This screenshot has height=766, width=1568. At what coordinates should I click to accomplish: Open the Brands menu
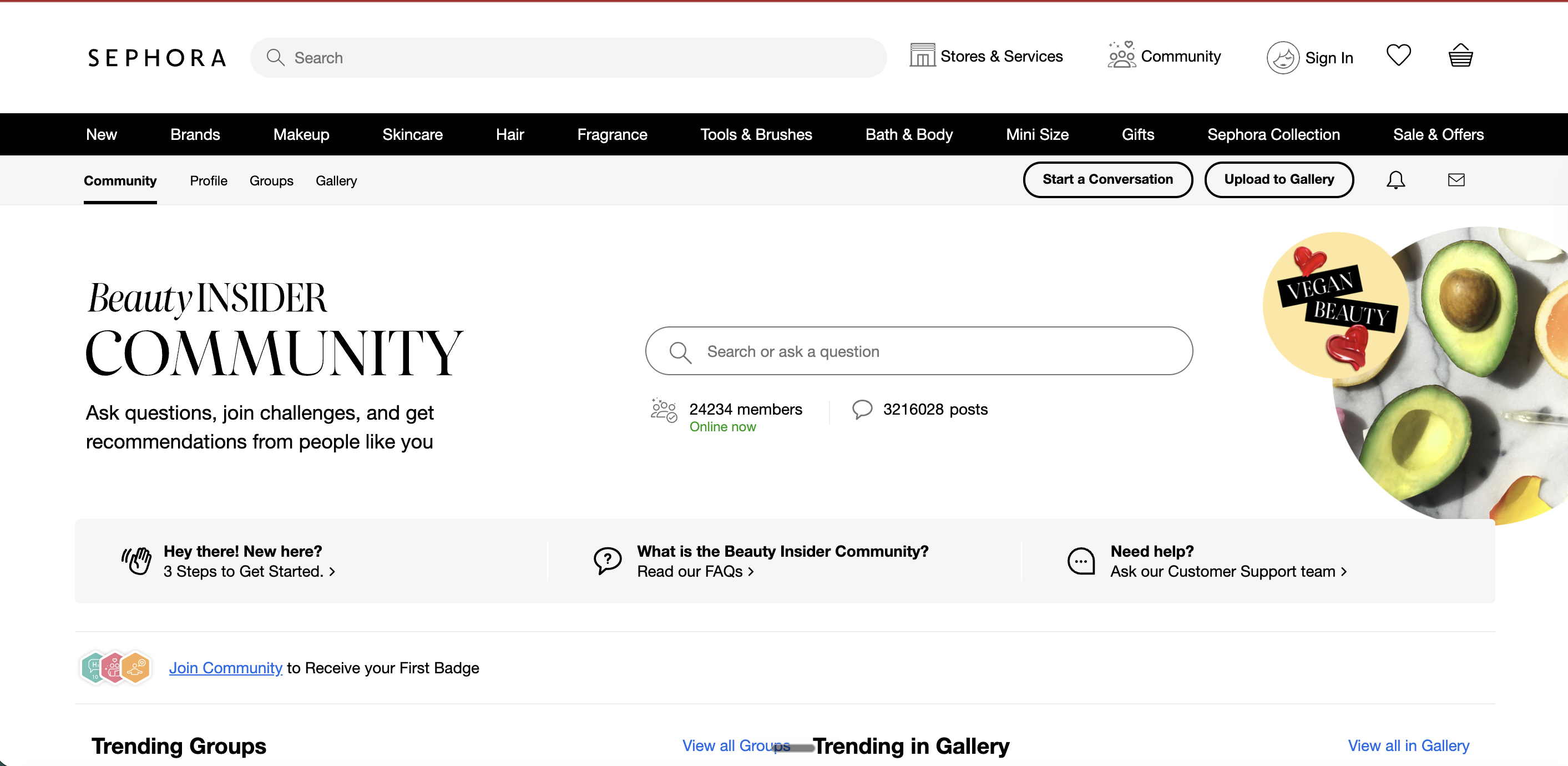point(195,134)
